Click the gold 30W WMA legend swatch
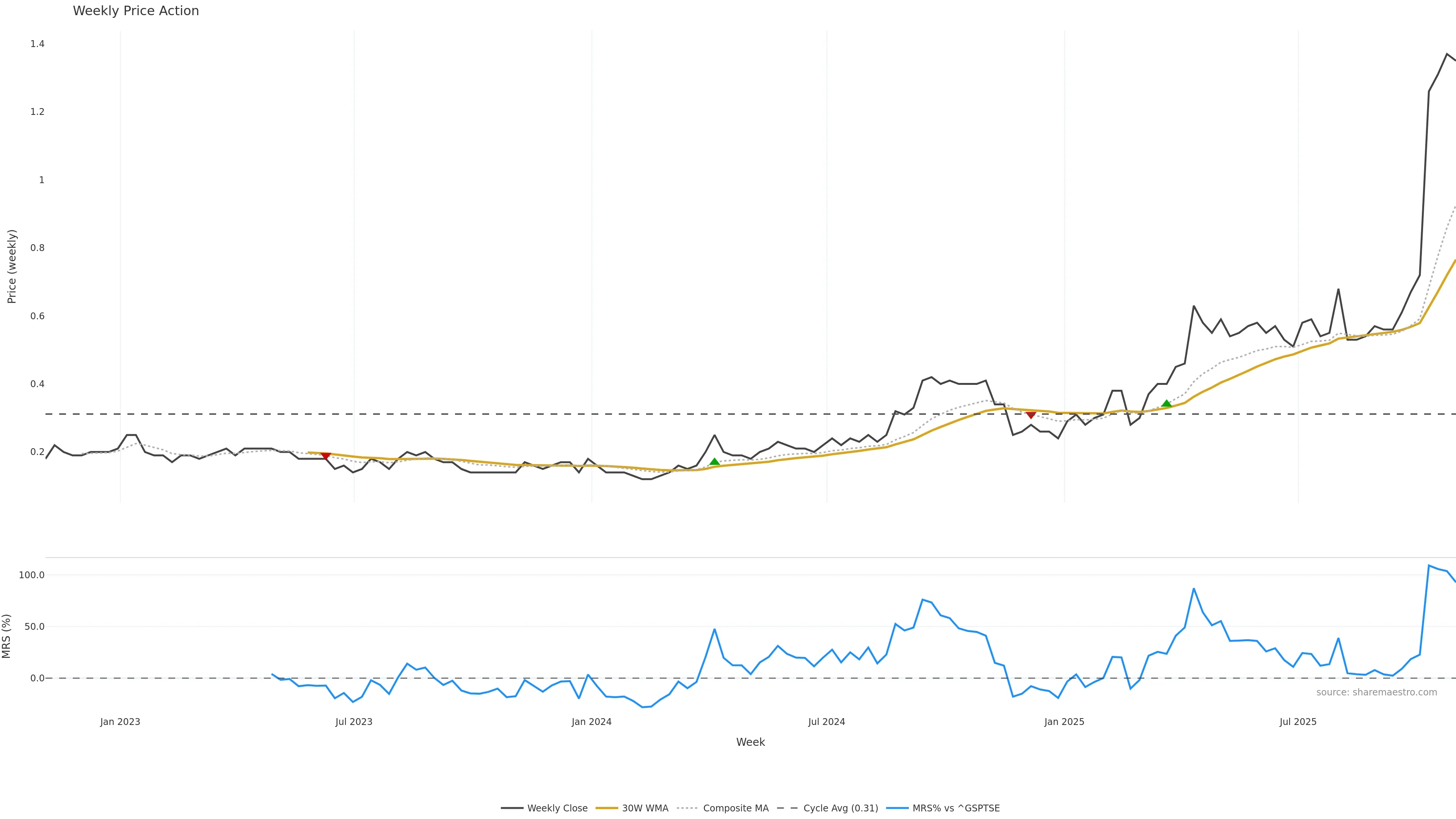The height and width of the screenshot is (819, 1456). click(607, 808)
